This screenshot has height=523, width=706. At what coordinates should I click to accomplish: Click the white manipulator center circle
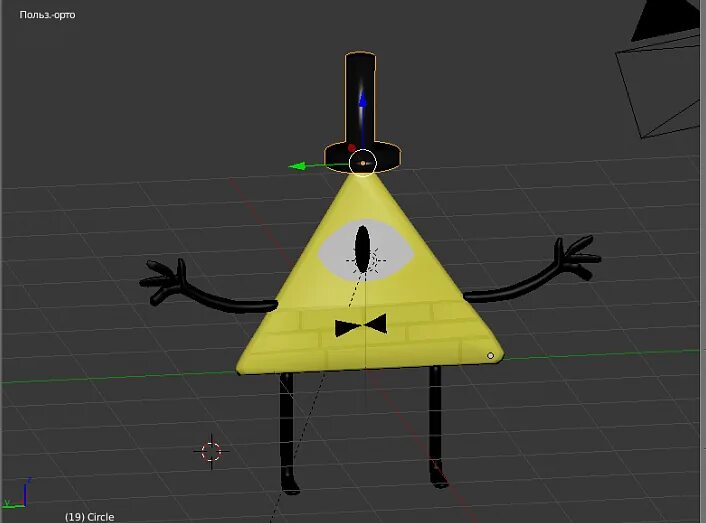[x=362, y=163]
